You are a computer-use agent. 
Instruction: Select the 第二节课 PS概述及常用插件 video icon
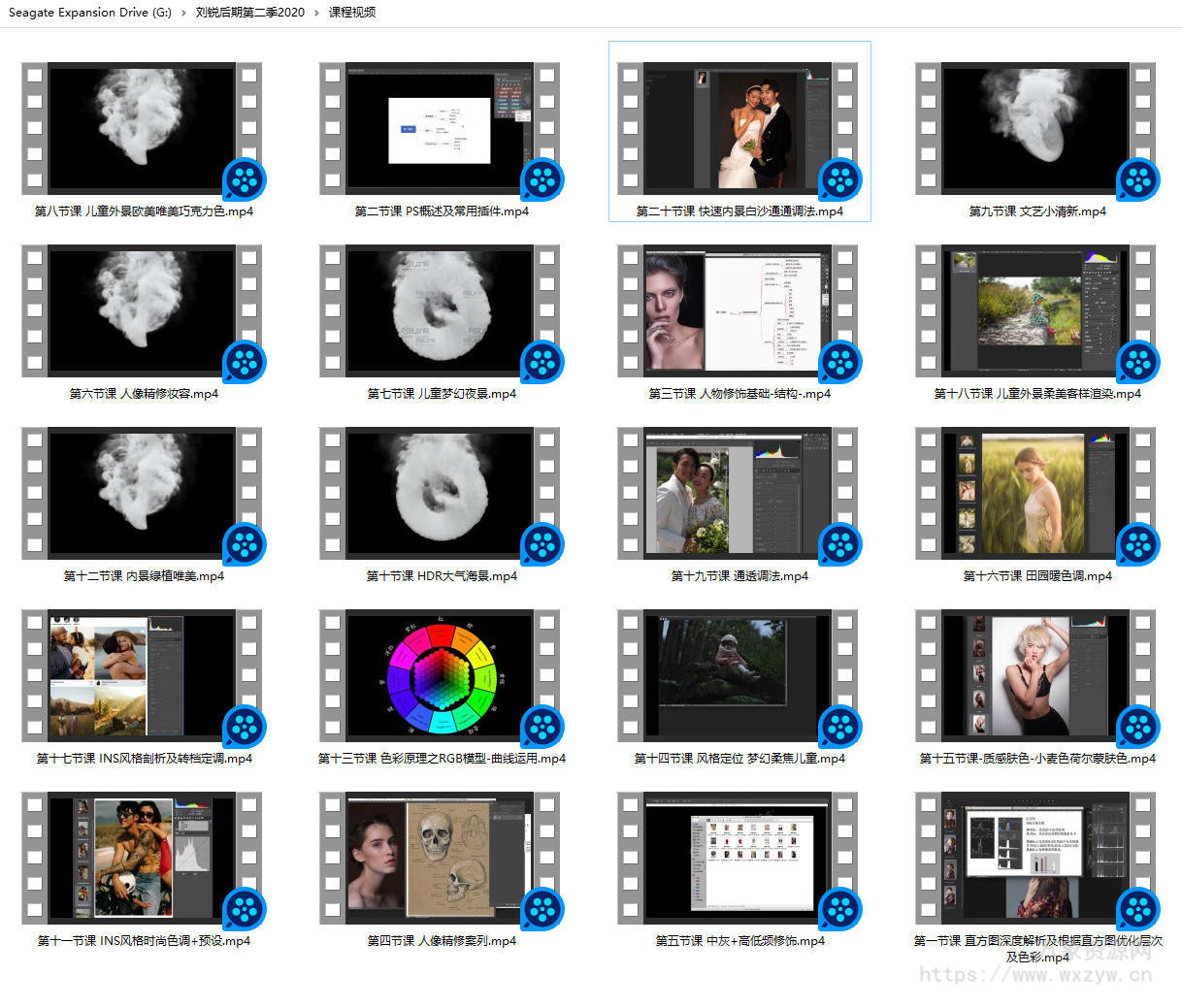click(x=440, y=128)
